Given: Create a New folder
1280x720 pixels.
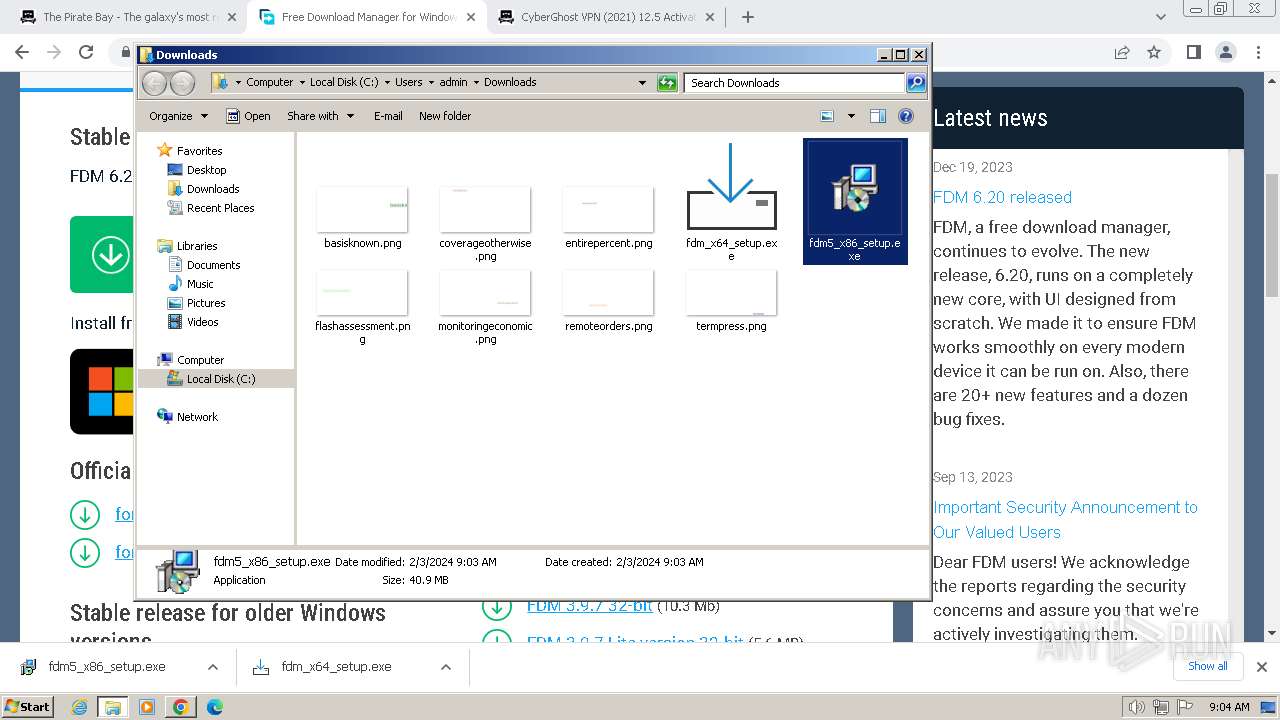Looking at the screenshot, I should [x=445, y=116].
